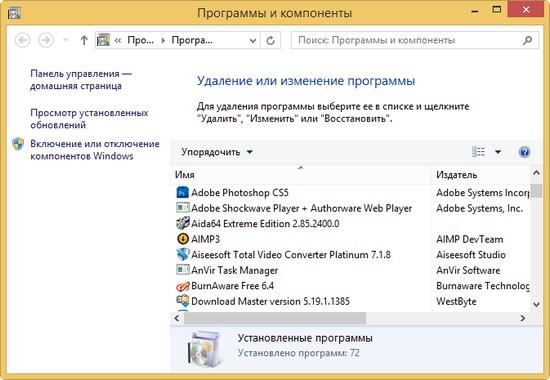Viewport: 550px width, 380px height.
Task: Select the Adobe Photoshop CS5 icon
Action: coord(182,193)
